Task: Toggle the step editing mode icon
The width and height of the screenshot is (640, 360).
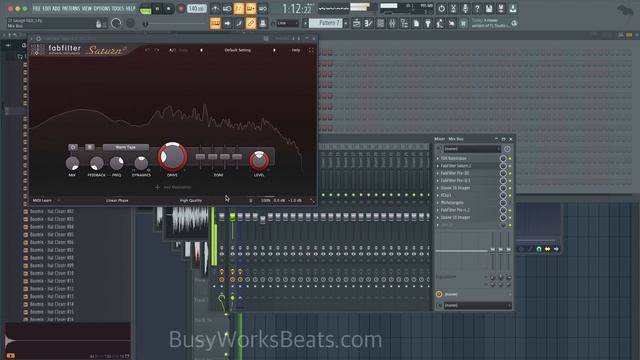Action: (239, 23)
